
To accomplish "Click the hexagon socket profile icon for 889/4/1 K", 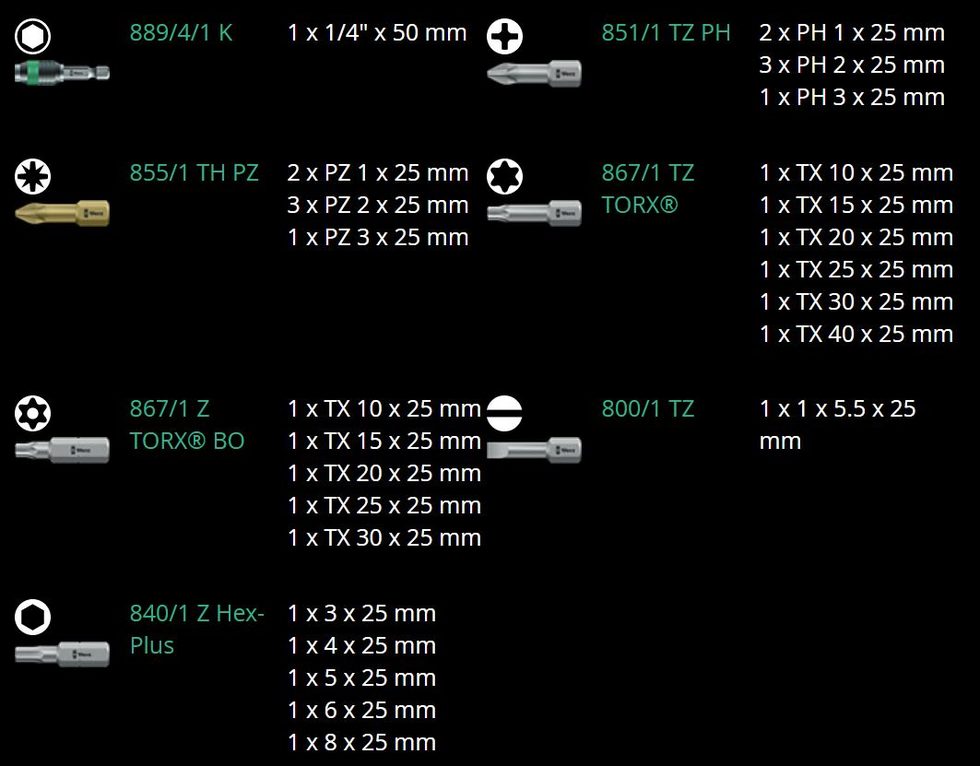I will click(32, 36).
